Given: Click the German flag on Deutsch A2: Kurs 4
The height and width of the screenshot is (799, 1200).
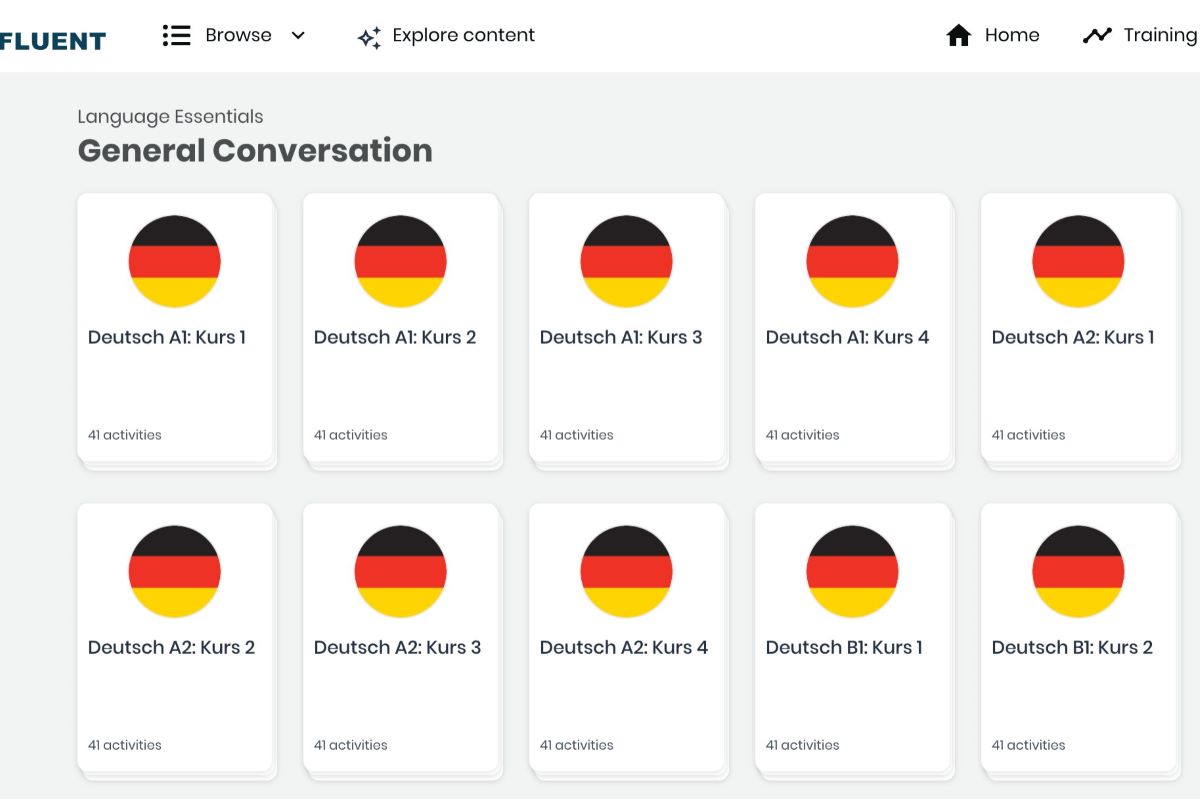Looking at the screenshot, I should click(x=626, y=571).
